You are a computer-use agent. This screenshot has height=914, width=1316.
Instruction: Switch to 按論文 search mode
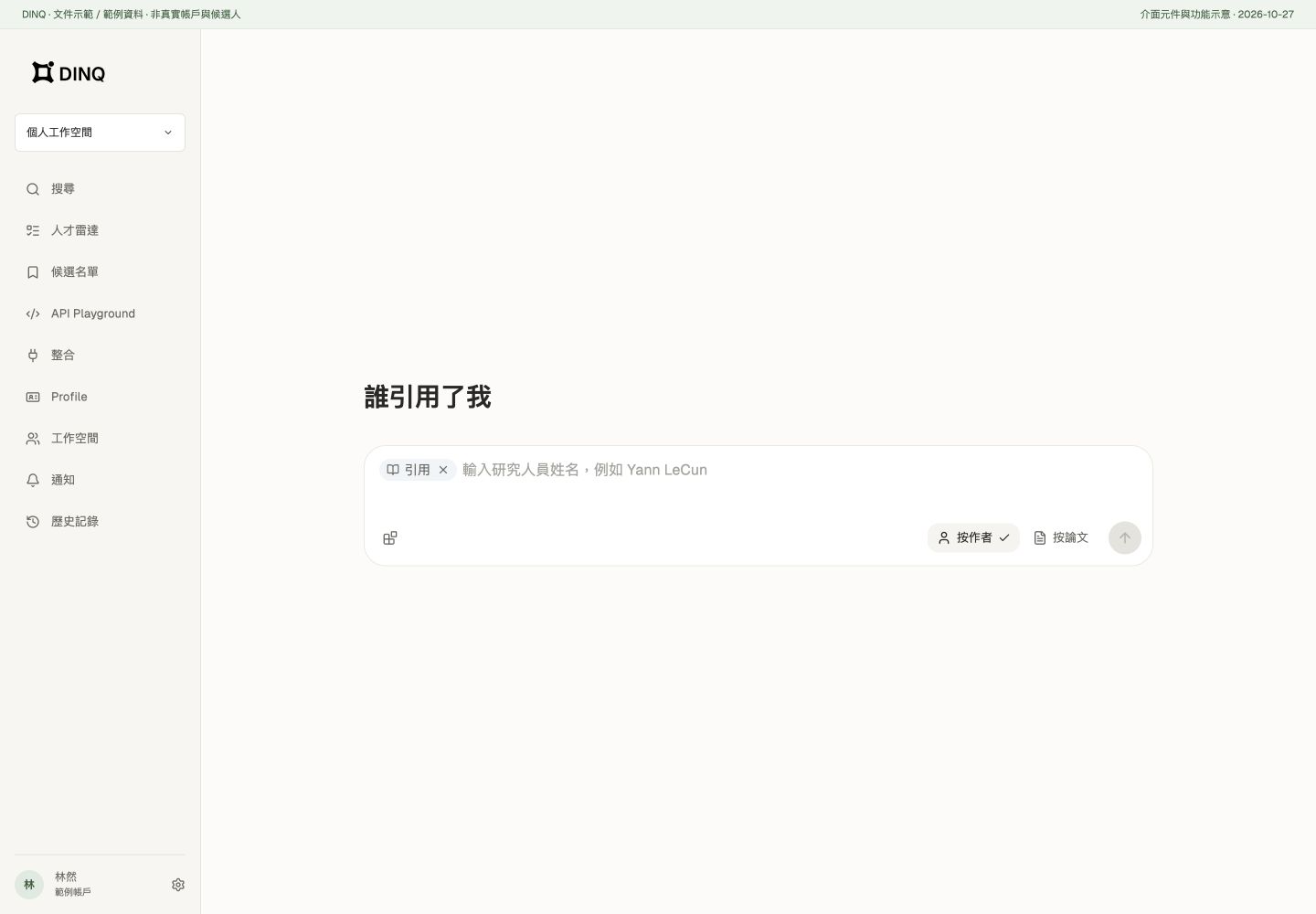pos(1061,538)
